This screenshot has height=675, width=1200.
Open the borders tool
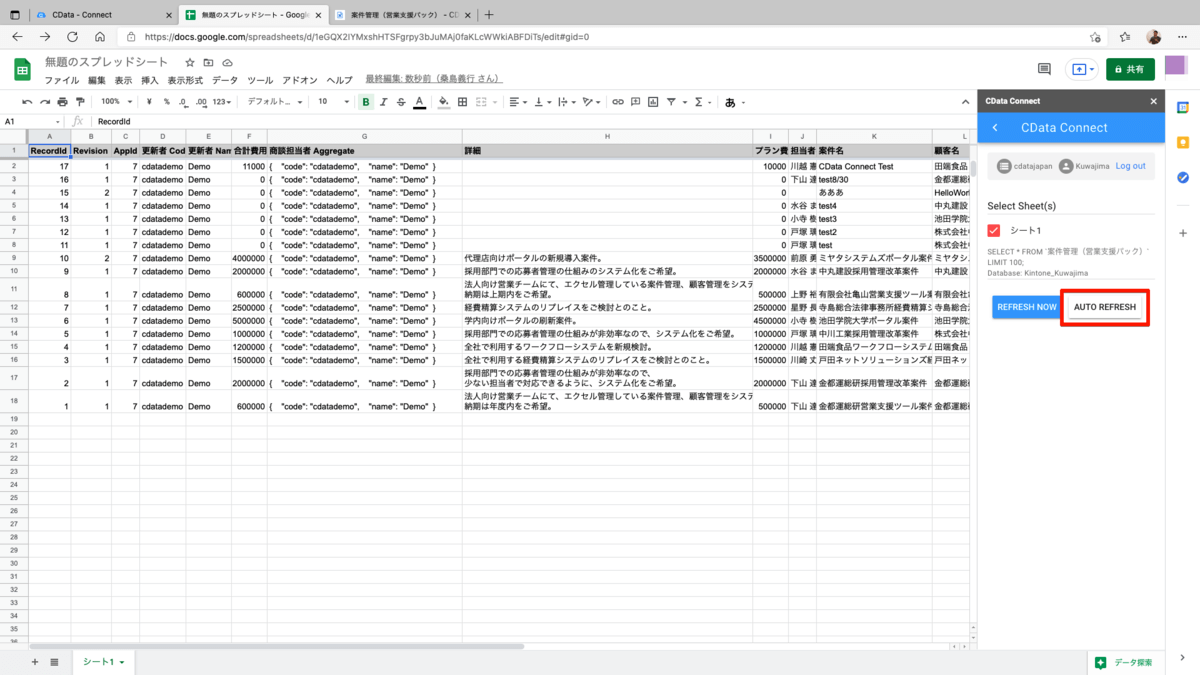462,102
